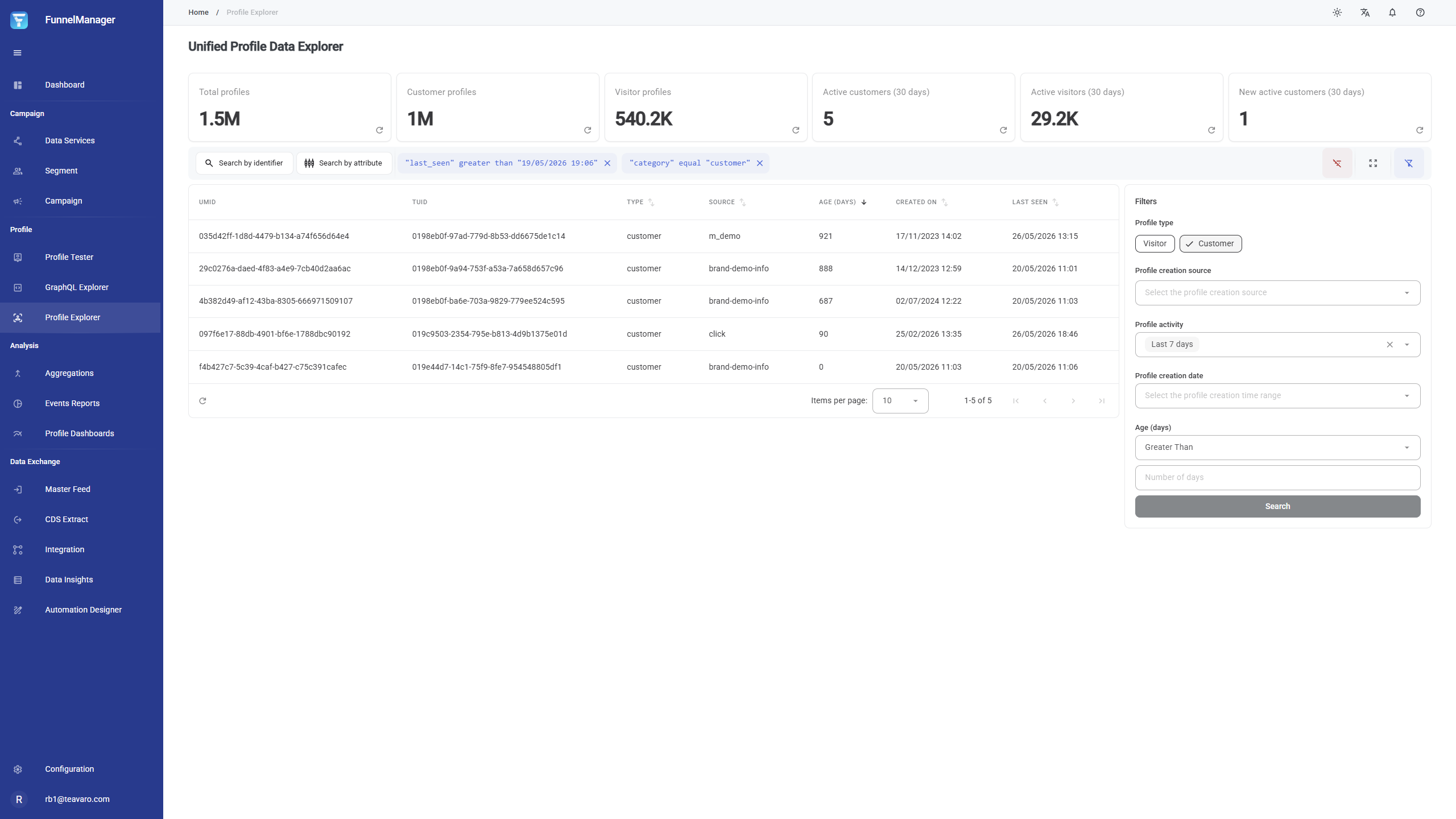Open the help question mark icon
The height and width of the screenshot is (819, 1456).
pos(1420,13)
